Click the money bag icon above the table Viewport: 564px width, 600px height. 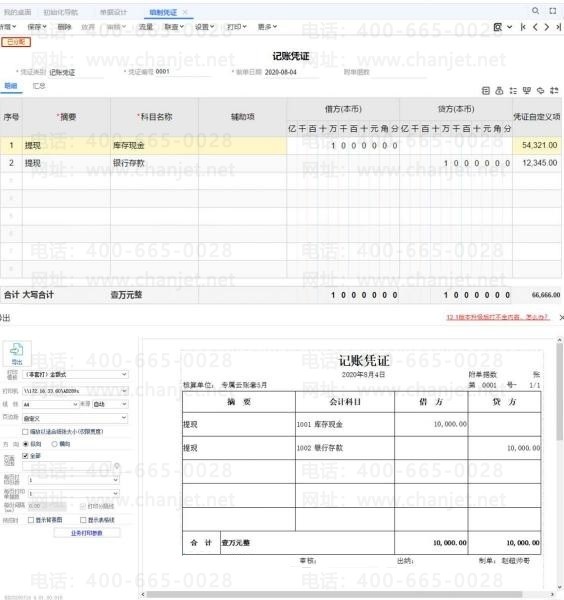[499, 90]
